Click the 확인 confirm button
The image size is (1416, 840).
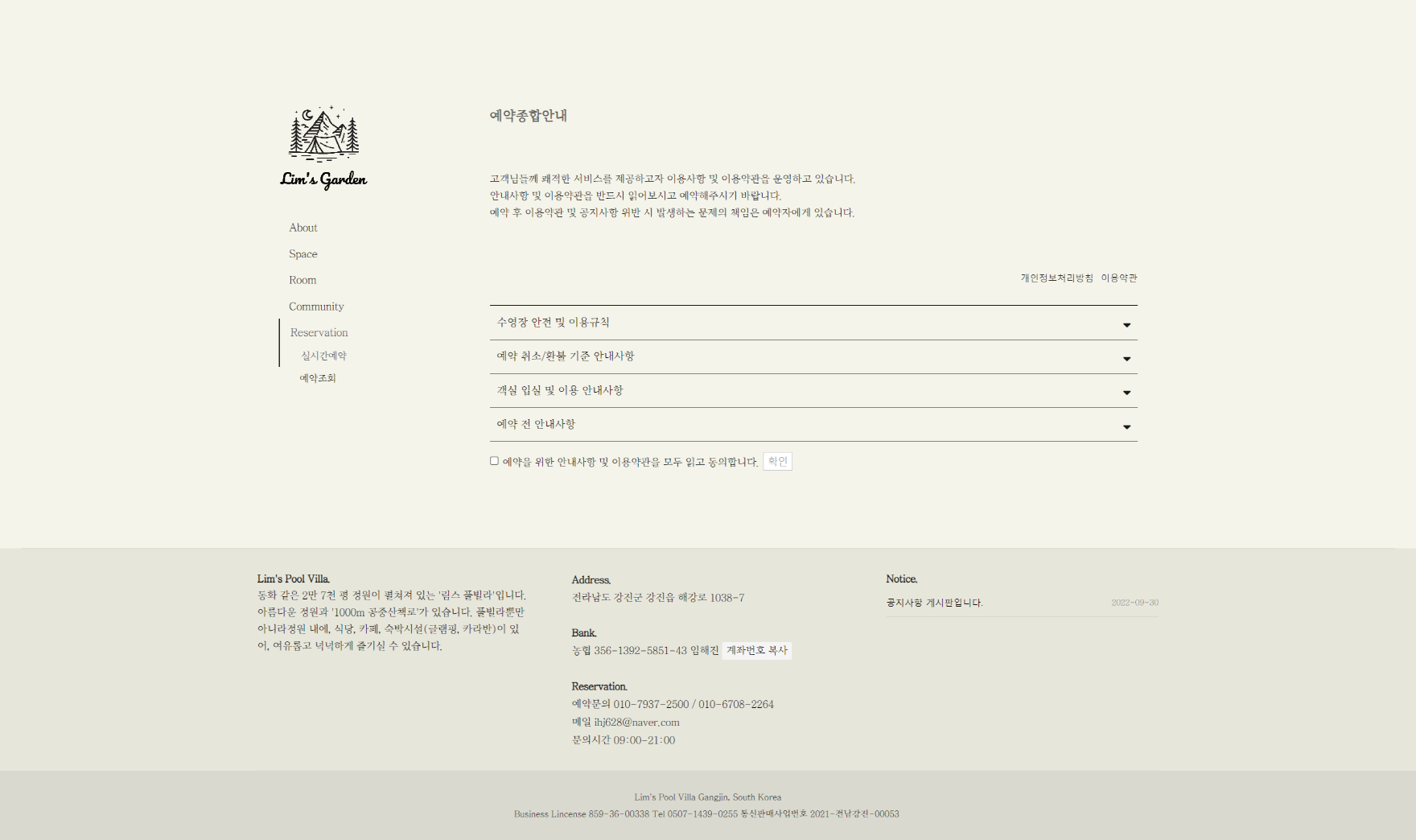777,461
